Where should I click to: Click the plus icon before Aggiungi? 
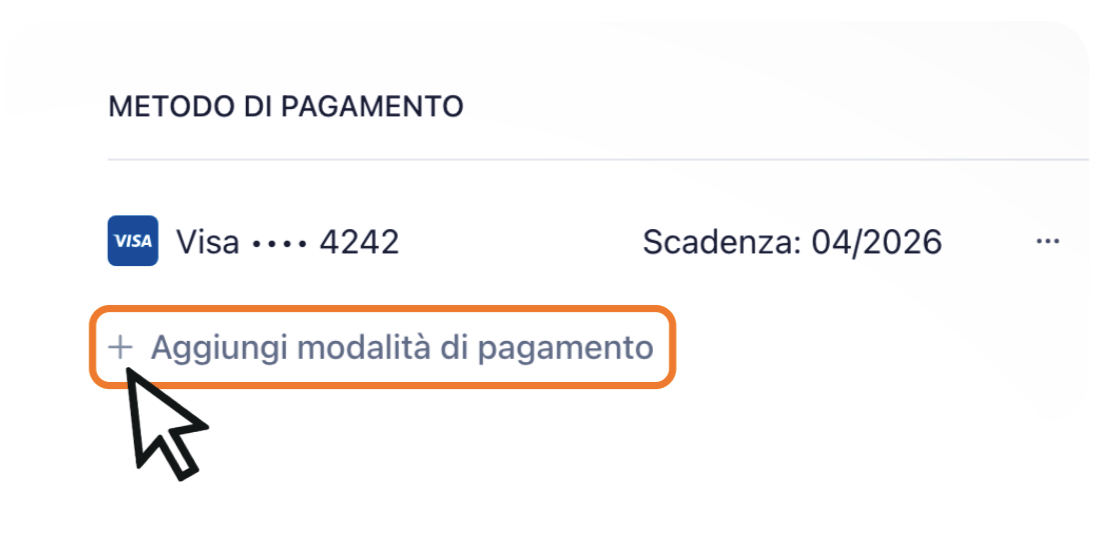[x=120, y=348]
